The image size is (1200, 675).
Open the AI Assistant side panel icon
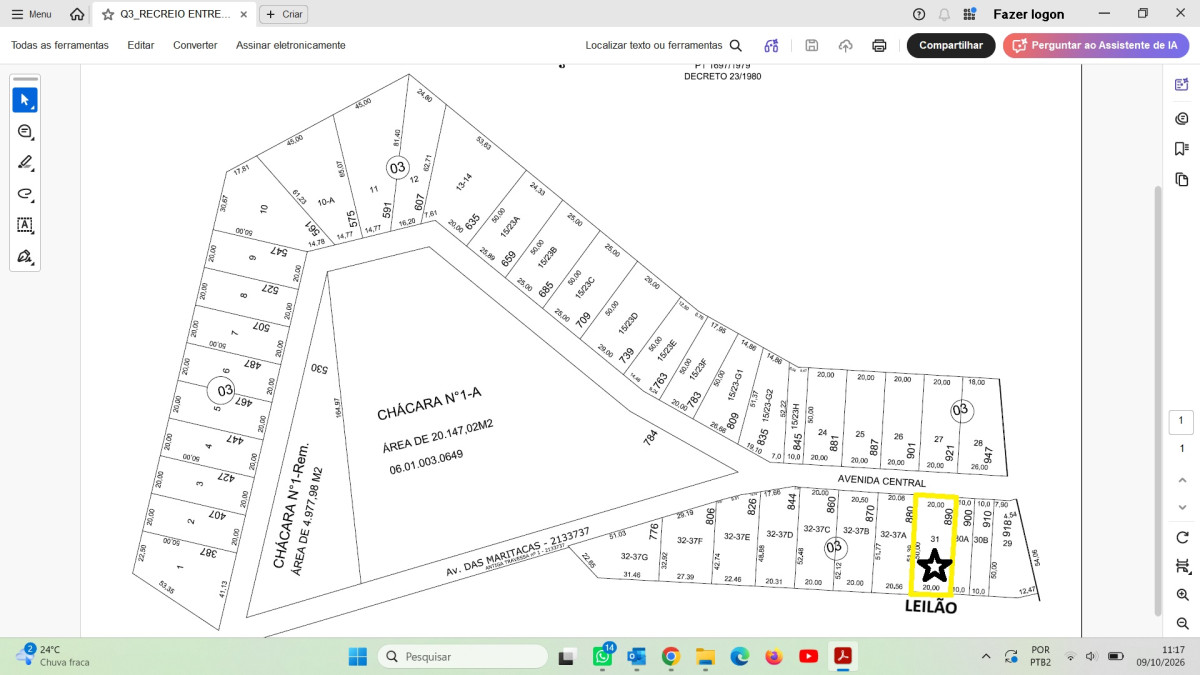pos(1182,85)
